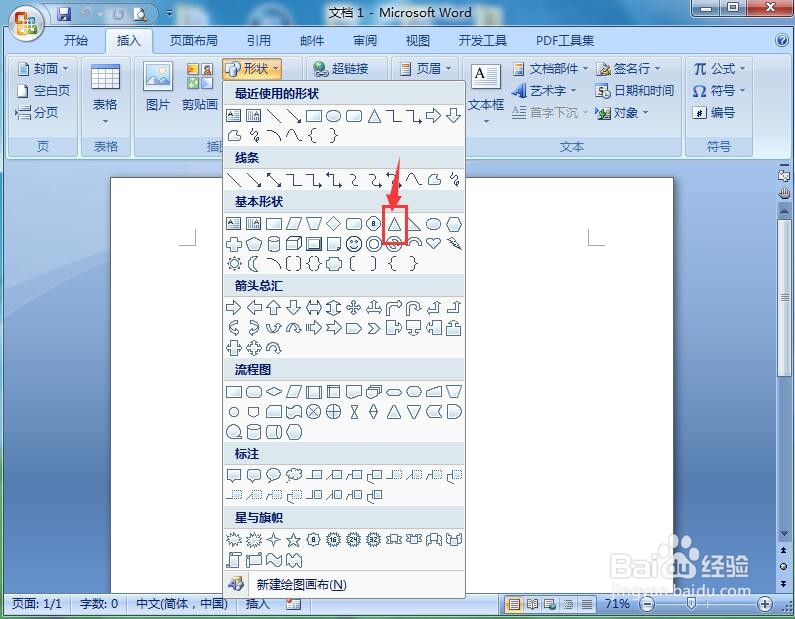The image size is (795, 619).
Task: Choose the hexagon shape in 基本形状
Action: tap(454, 224)
